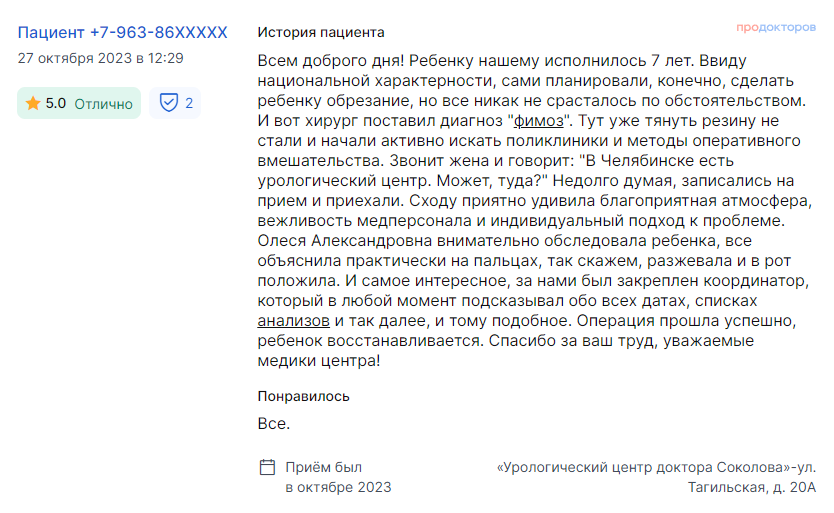Click the 5.0 Отлично rating badge

click(79, 103)
